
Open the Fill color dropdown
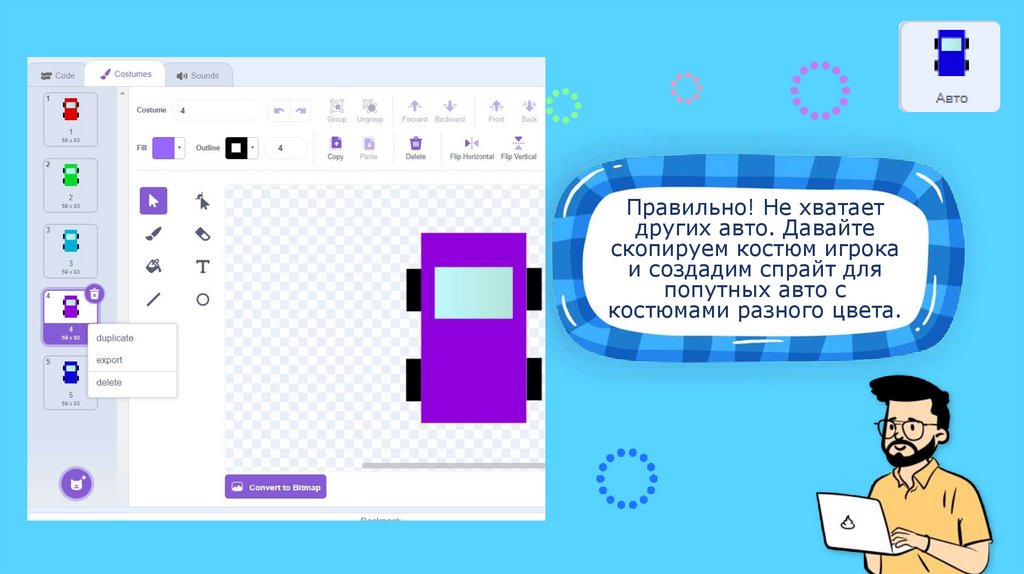180,148
